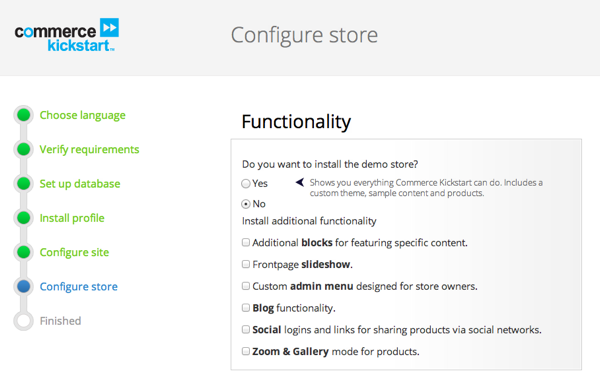Check the Frontpage slideshow option
This screenshot has width=600, height=379.
tap(246, 264)
